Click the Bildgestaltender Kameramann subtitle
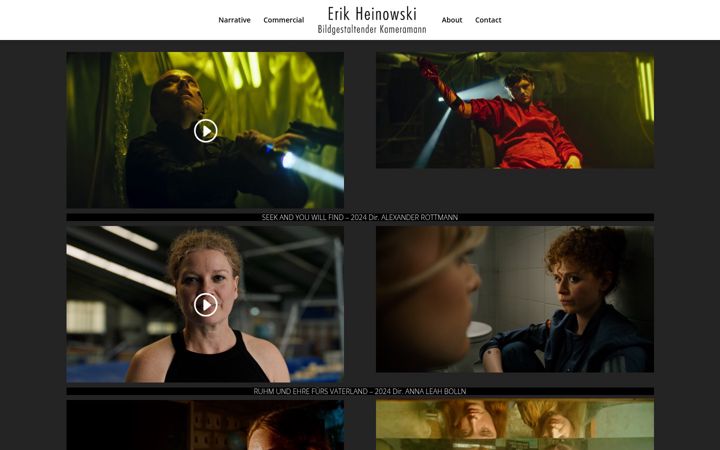 (x=372, y=29)
